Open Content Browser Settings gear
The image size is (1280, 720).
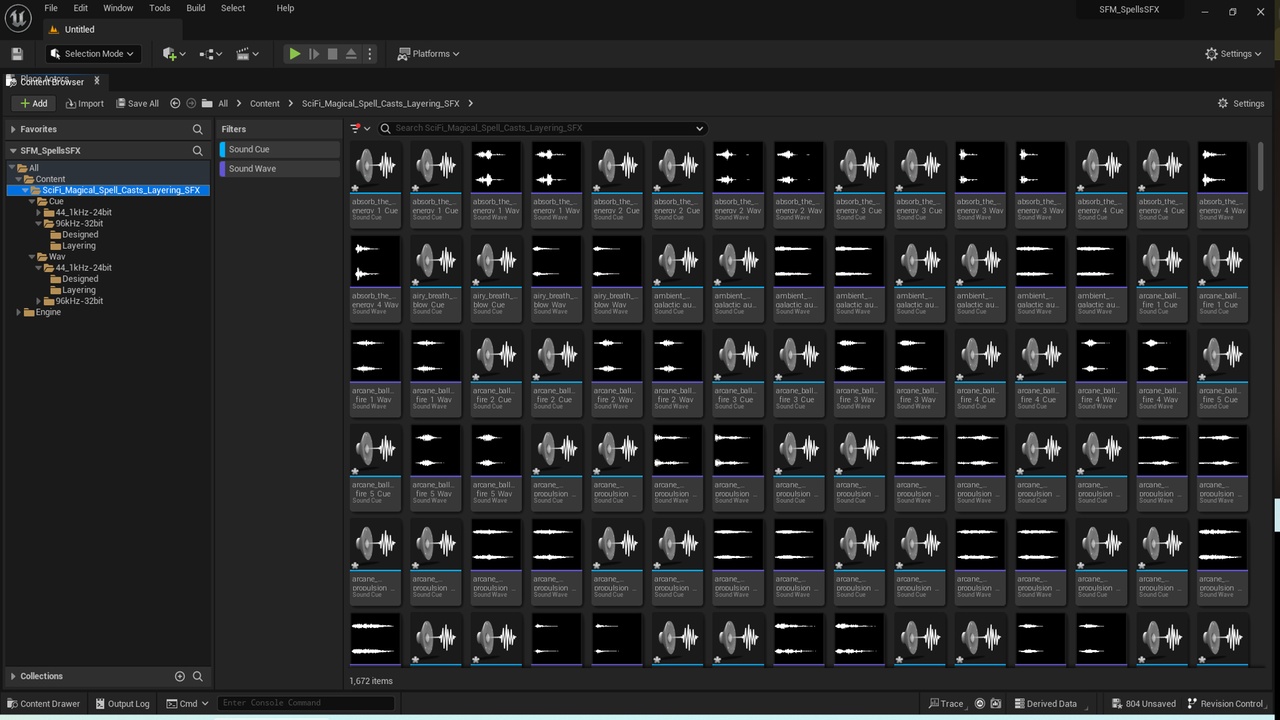[1241, 103]
